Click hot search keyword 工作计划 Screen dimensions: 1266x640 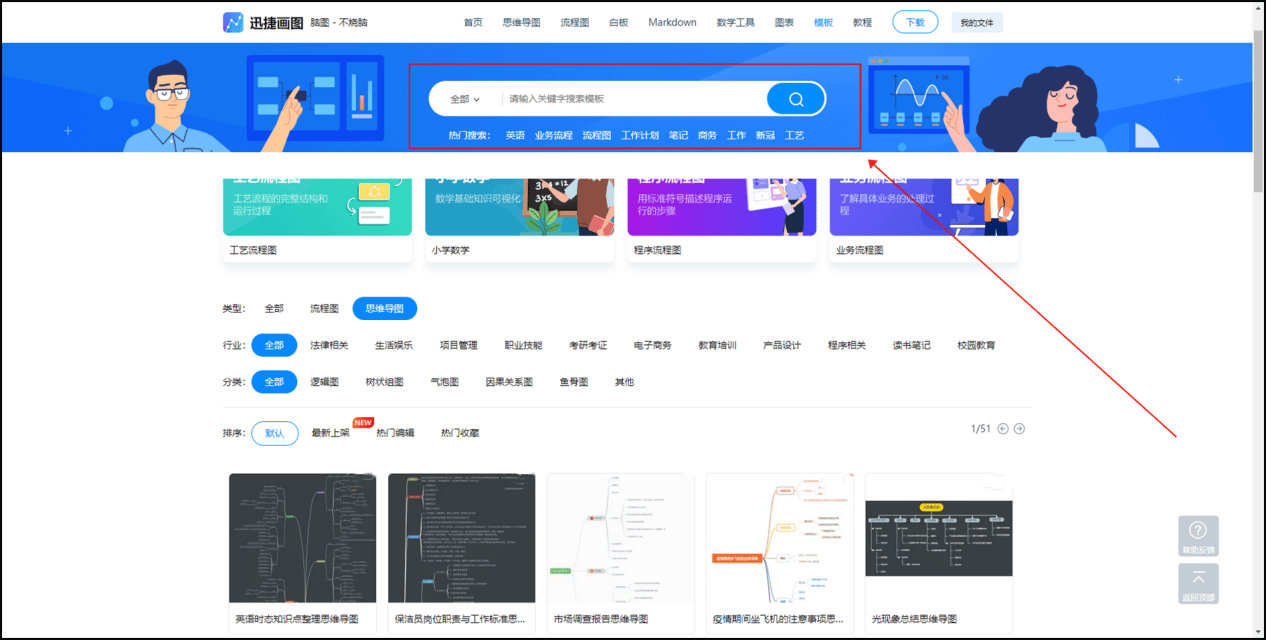point(640,134)
